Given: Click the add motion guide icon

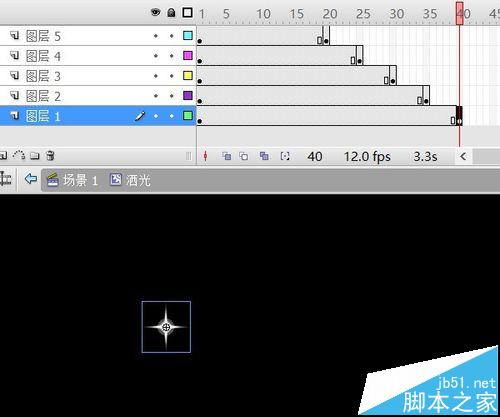Looking at the screenshot, I should (x=19, y=155).
